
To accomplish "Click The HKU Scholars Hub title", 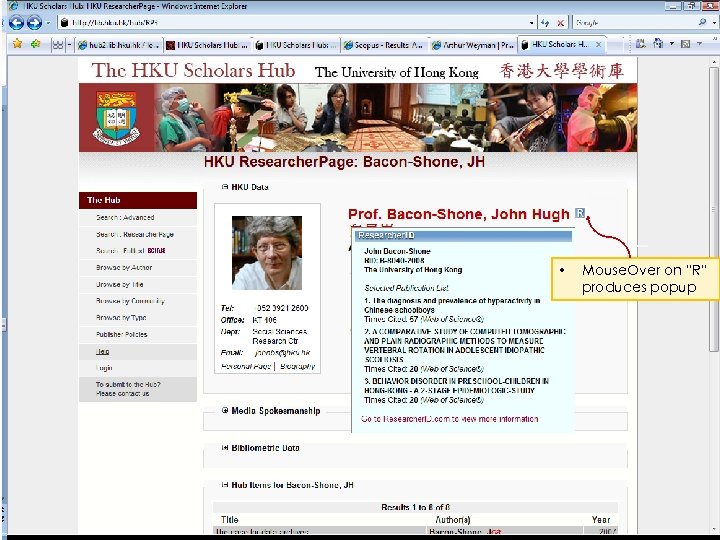I will (193, 70).
